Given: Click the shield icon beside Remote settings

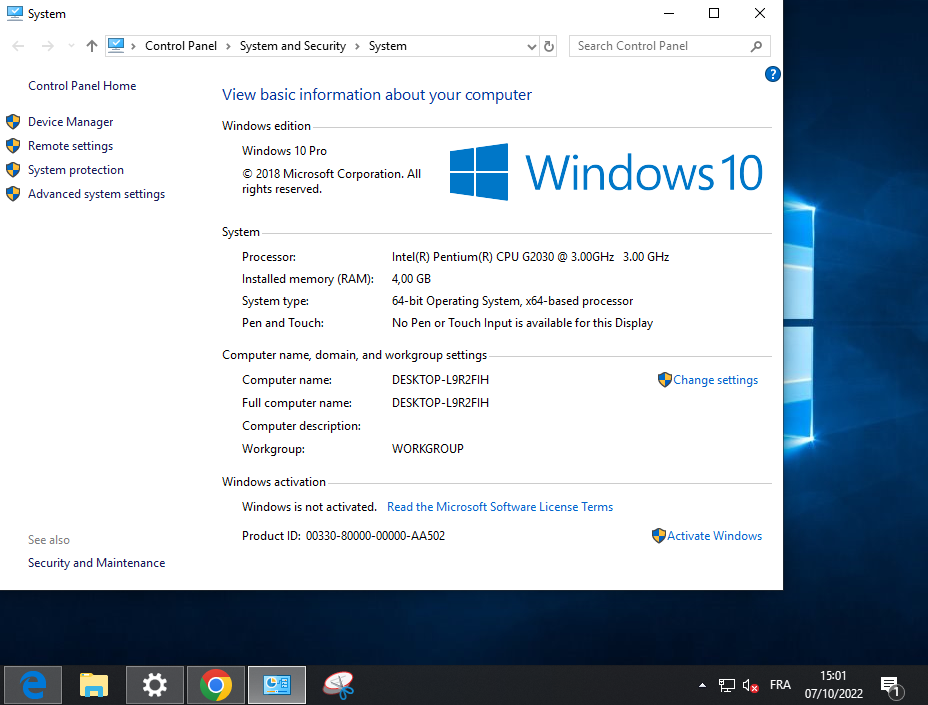Looking at the screenshot, I should (x=13, y=146).
